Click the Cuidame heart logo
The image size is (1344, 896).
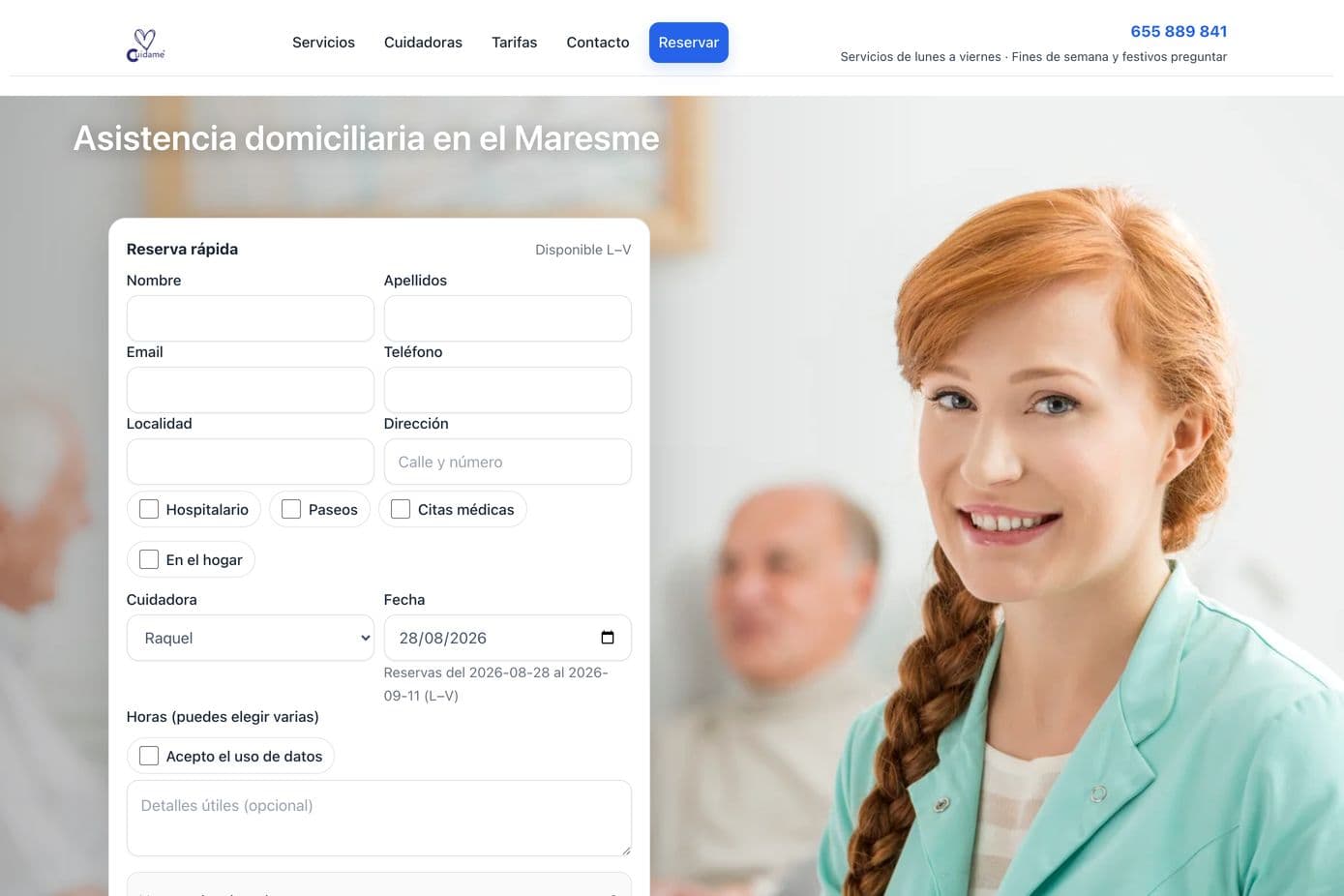tap(145, 45)
